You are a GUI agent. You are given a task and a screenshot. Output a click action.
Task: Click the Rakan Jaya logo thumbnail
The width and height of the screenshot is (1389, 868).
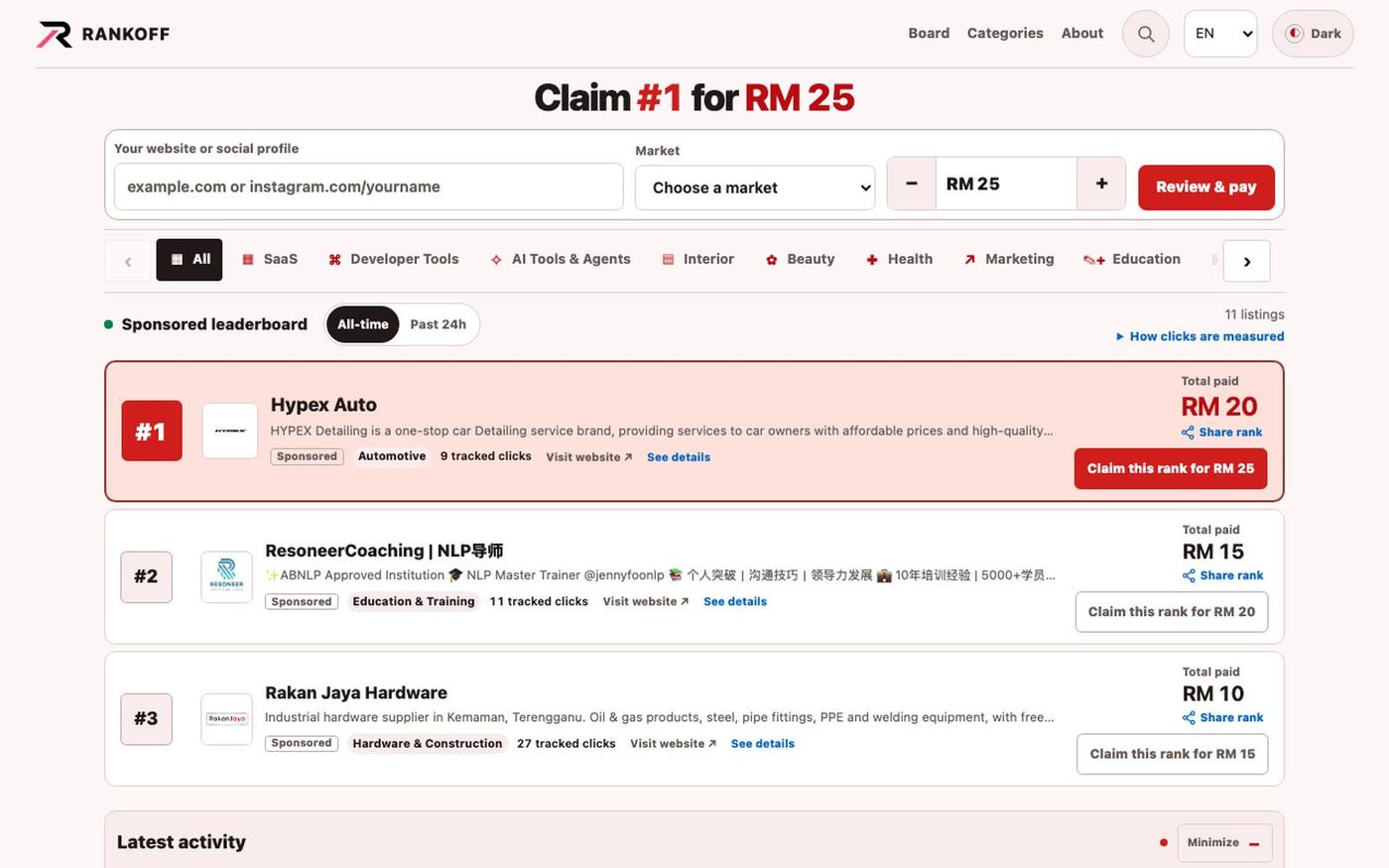[226, 718]
